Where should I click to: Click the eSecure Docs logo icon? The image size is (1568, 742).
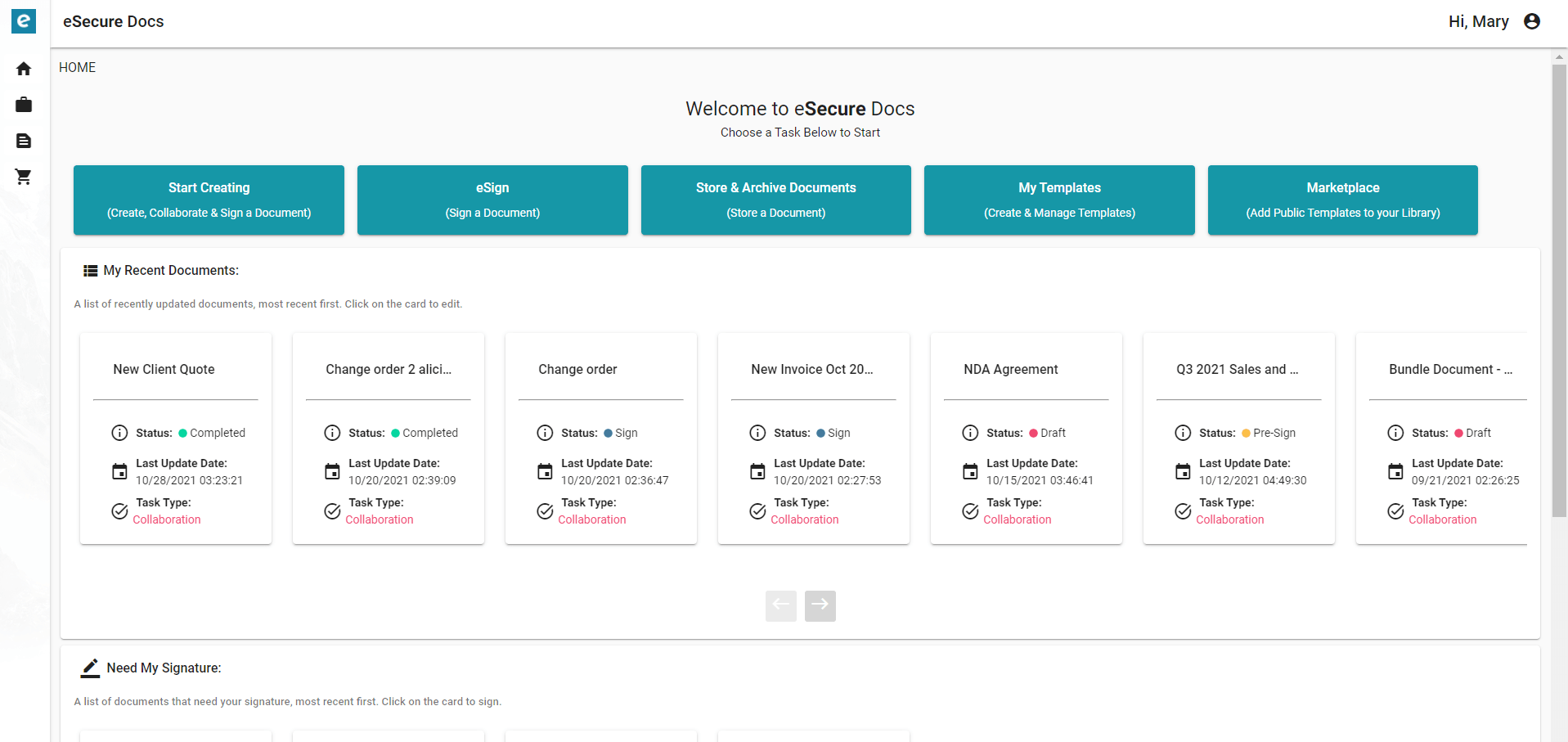[23, 21]
